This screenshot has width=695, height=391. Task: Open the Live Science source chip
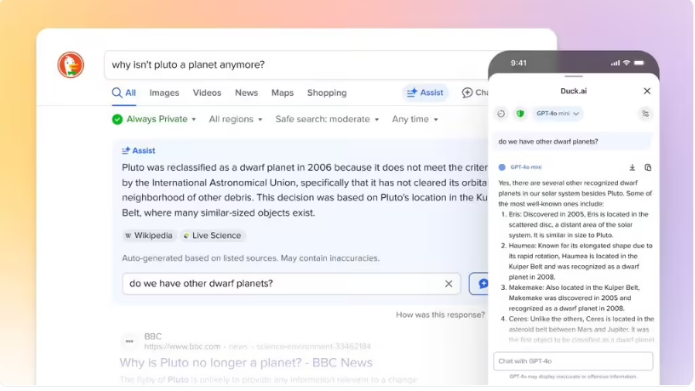click(213, 235)
